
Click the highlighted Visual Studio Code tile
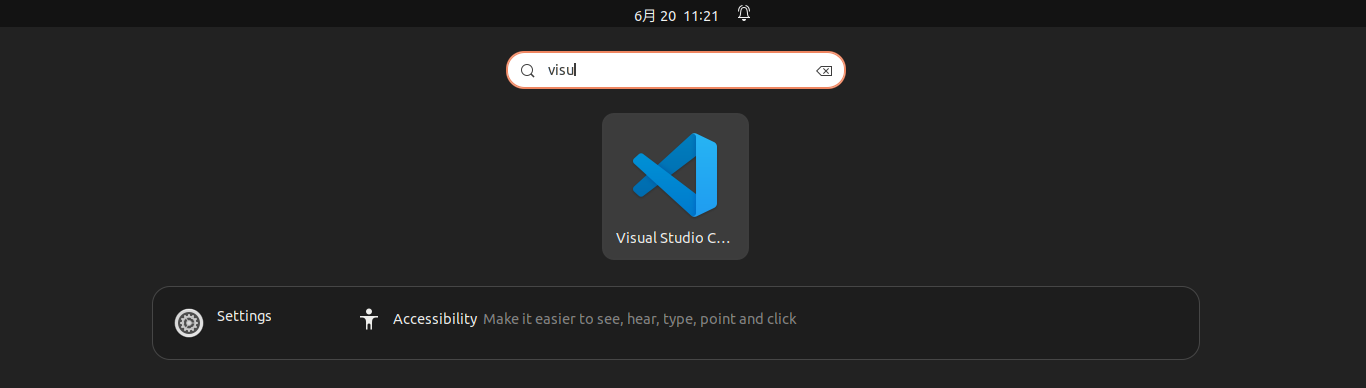coord(675,186)
